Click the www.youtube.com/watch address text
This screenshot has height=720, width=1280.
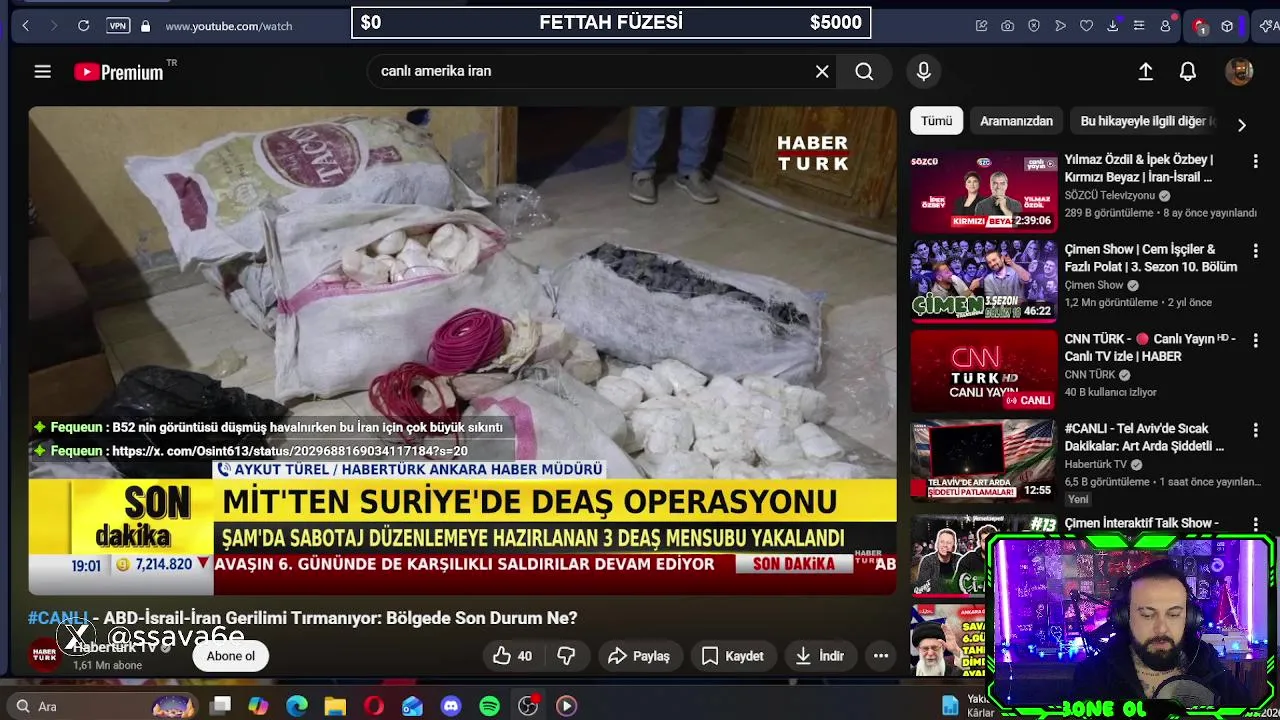point(229,26)
